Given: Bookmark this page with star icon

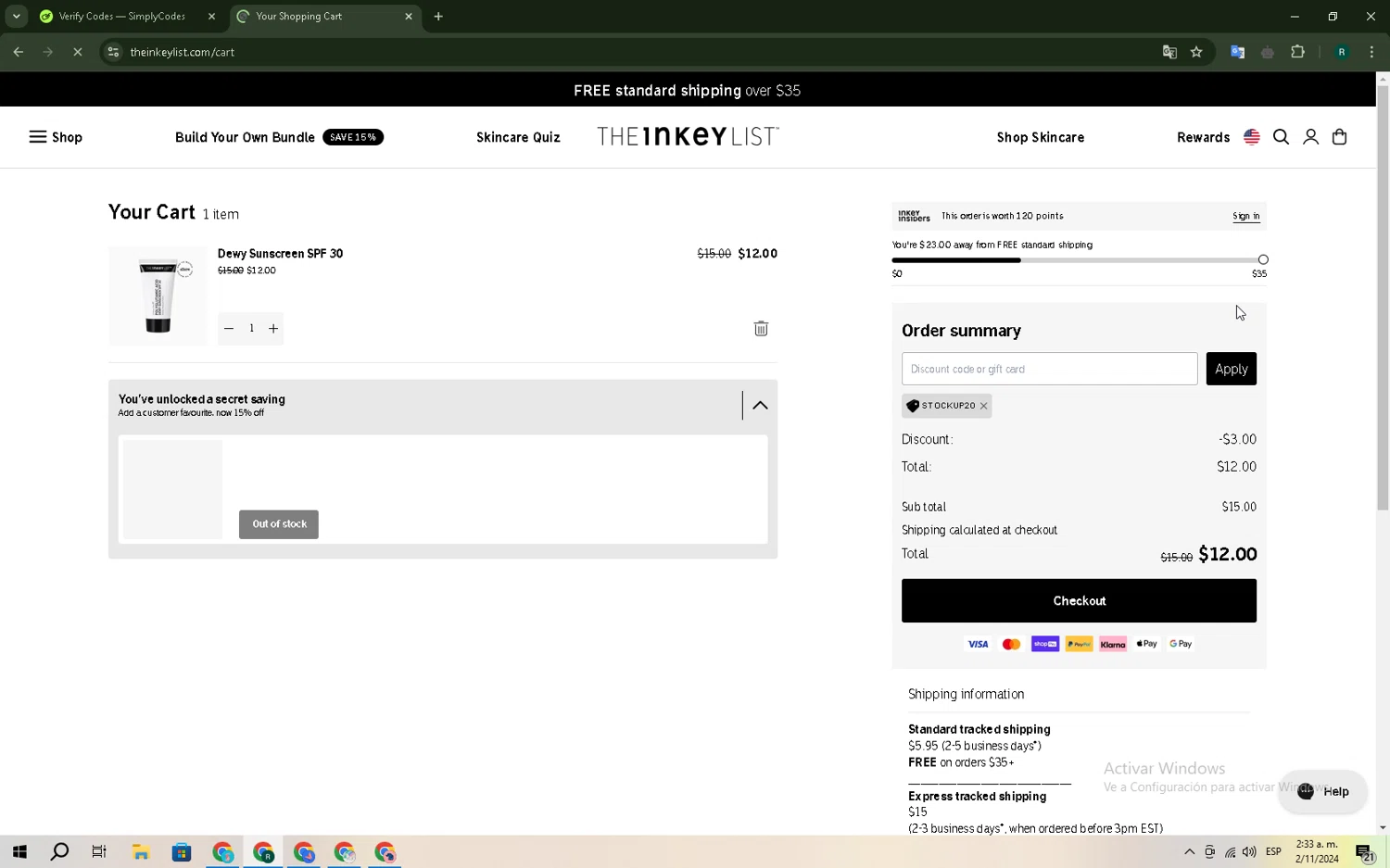Looking at the screenshot, I should pos(1196,53).
